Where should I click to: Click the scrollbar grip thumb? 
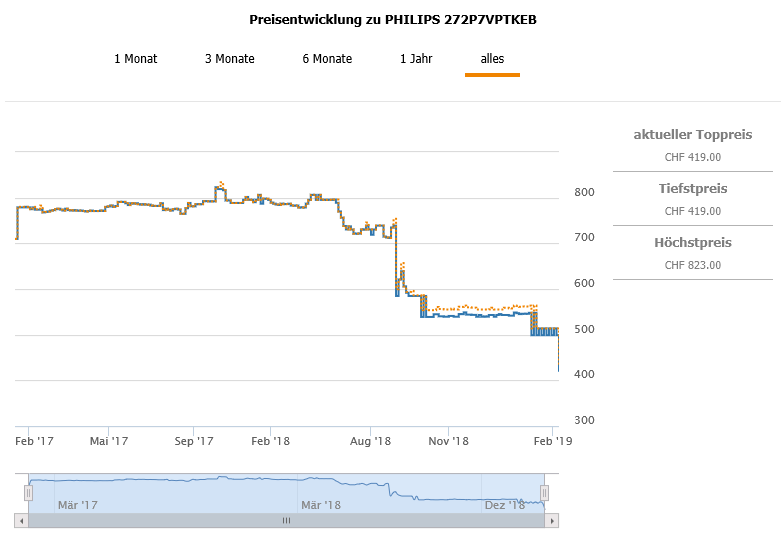point(286,520)
